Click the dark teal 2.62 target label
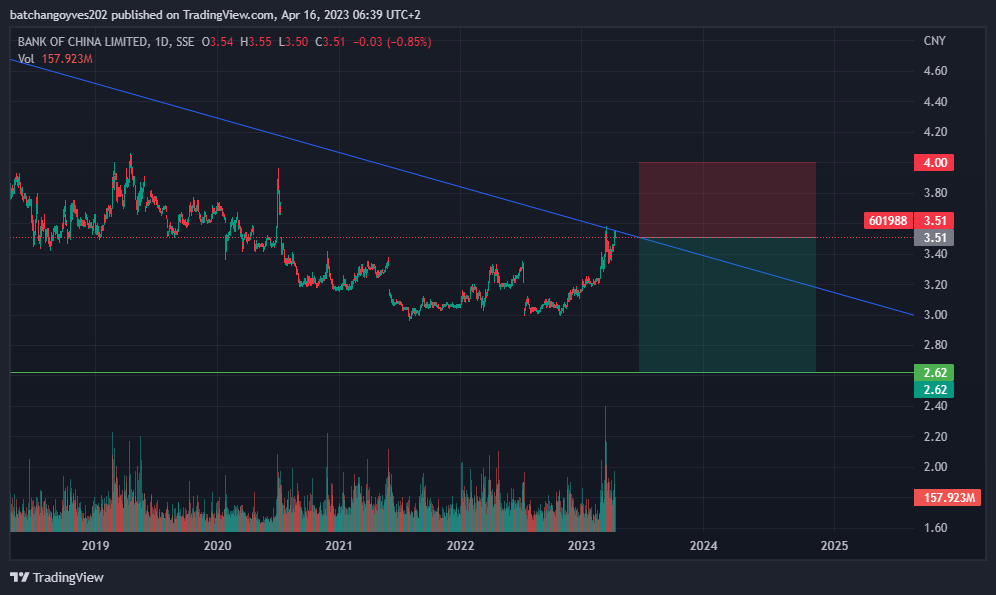996x595 pixels. tap(934, 389)
